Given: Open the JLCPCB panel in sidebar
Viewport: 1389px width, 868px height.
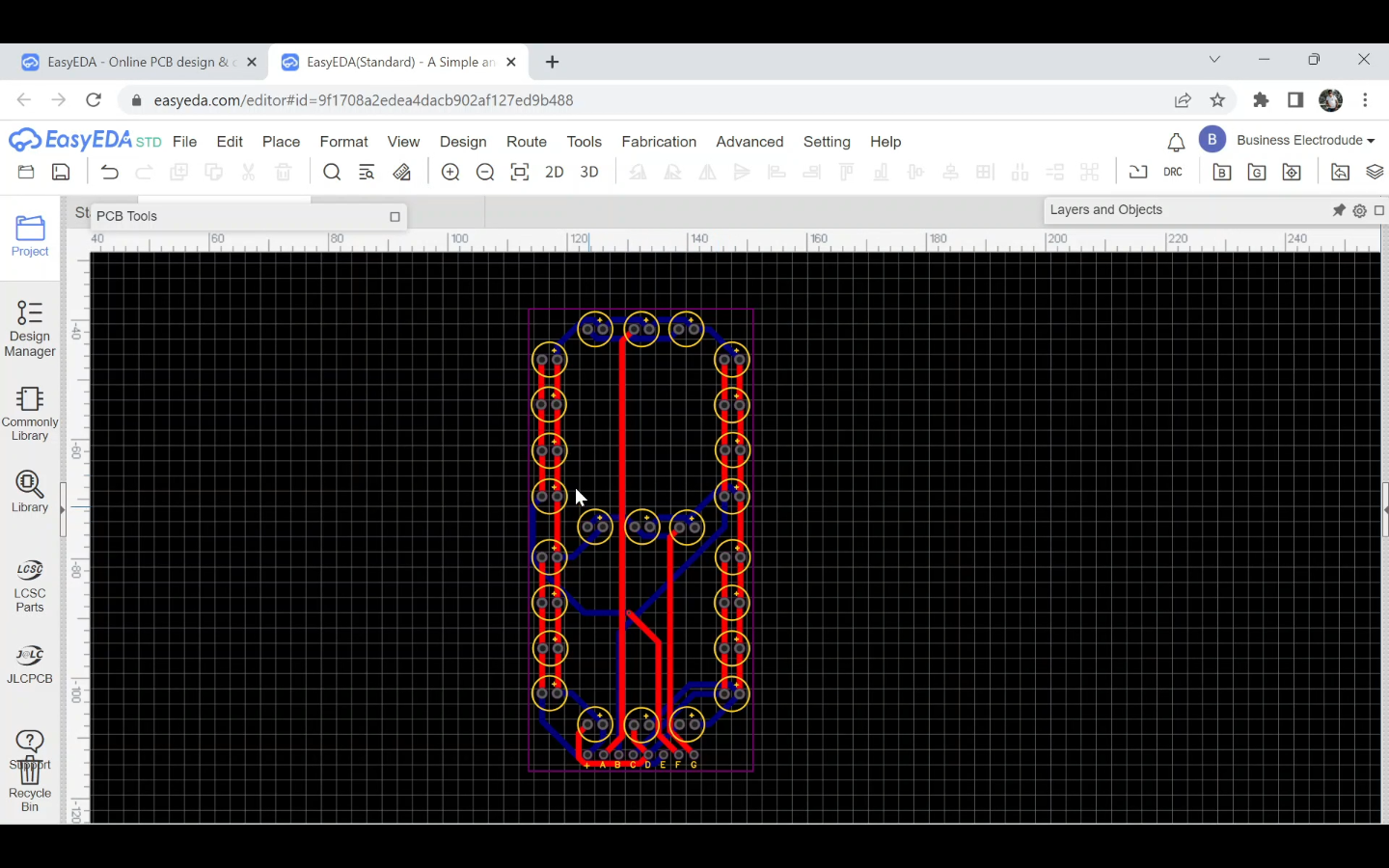Looking at the screenshot, I should [30, 663].
